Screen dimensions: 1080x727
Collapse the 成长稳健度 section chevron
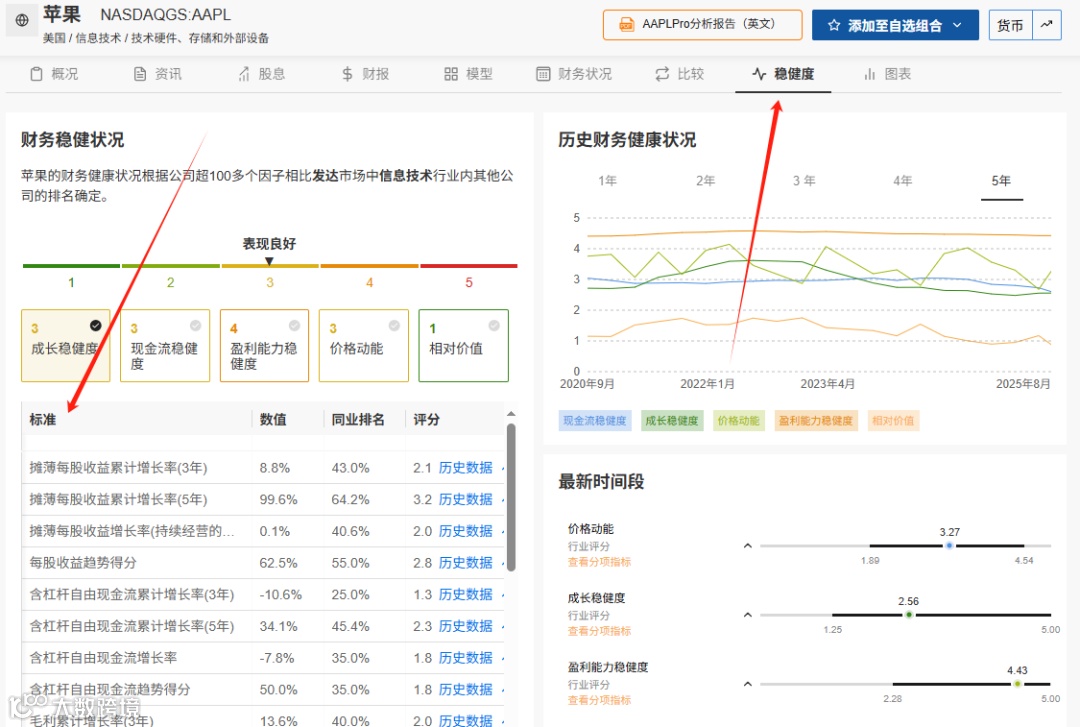click(x=747, y=615)
